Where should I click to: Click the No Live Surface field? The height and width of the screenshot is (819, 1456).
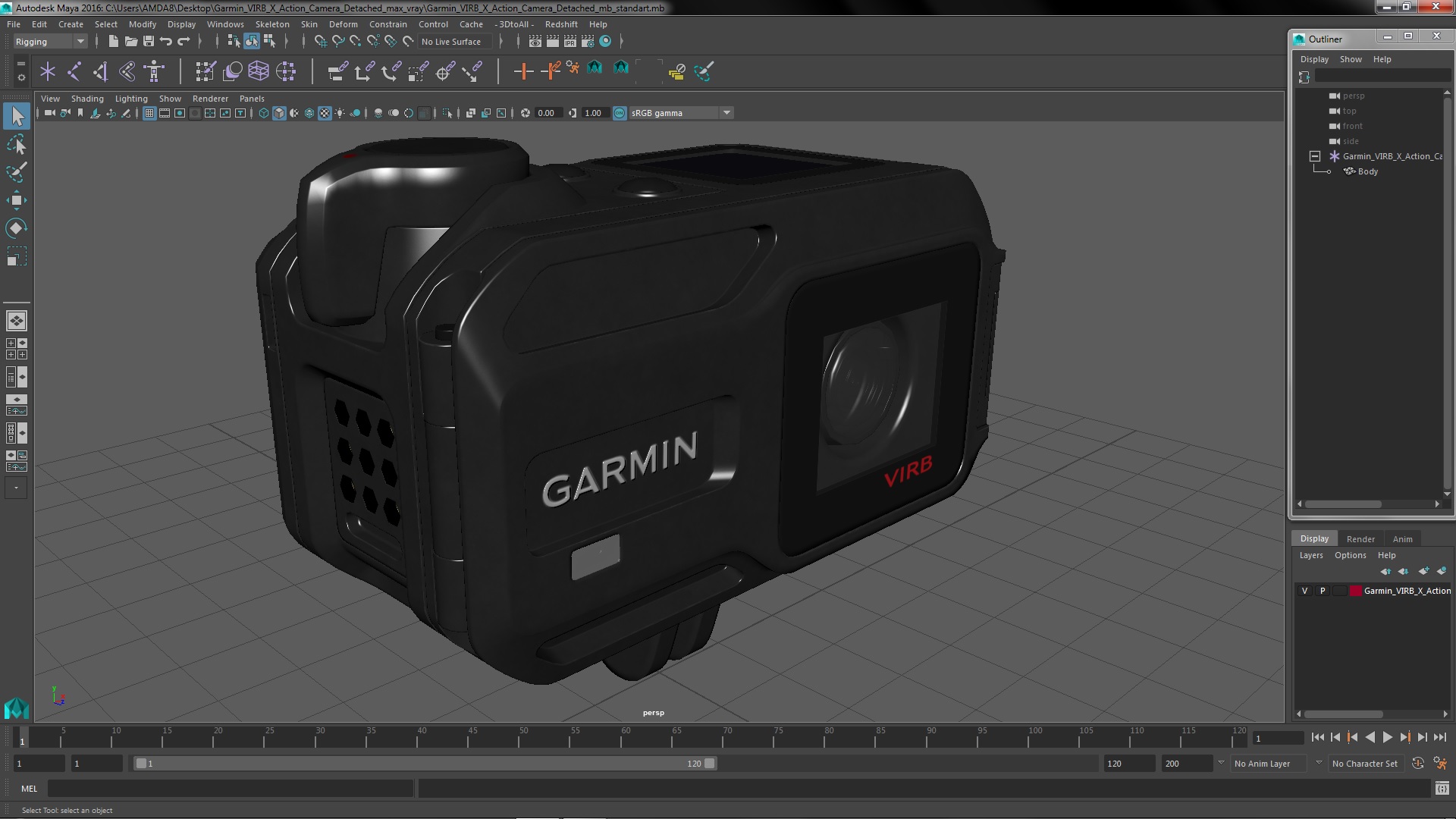(452, 42)
